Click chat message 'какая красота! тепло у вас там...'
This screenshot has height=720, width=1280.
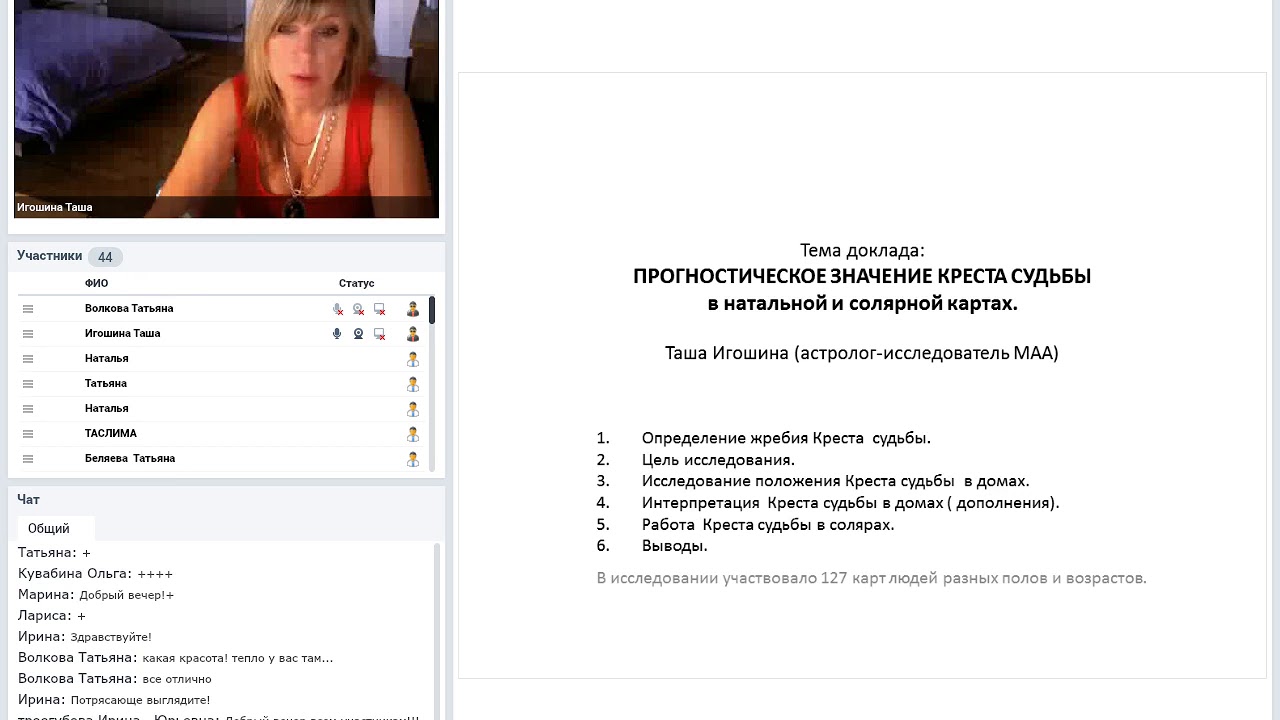pyautogui.click(x=238, y=658)
